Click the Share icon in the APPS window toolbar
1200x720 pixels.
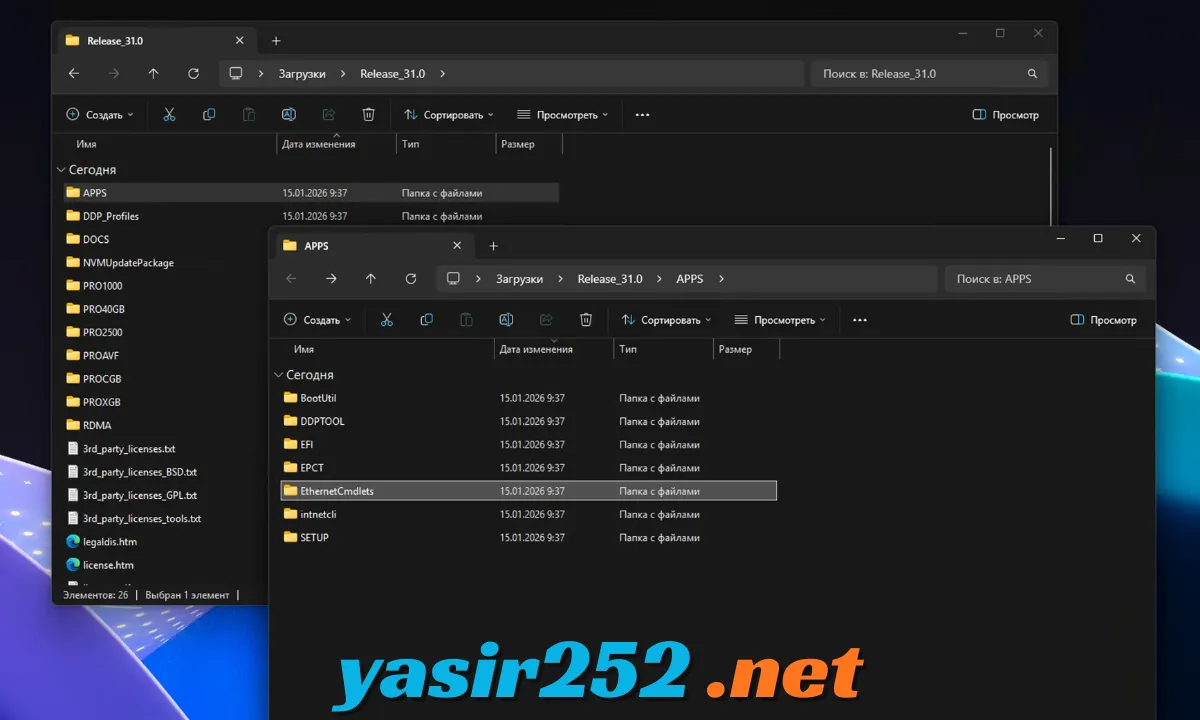(546, 320)
